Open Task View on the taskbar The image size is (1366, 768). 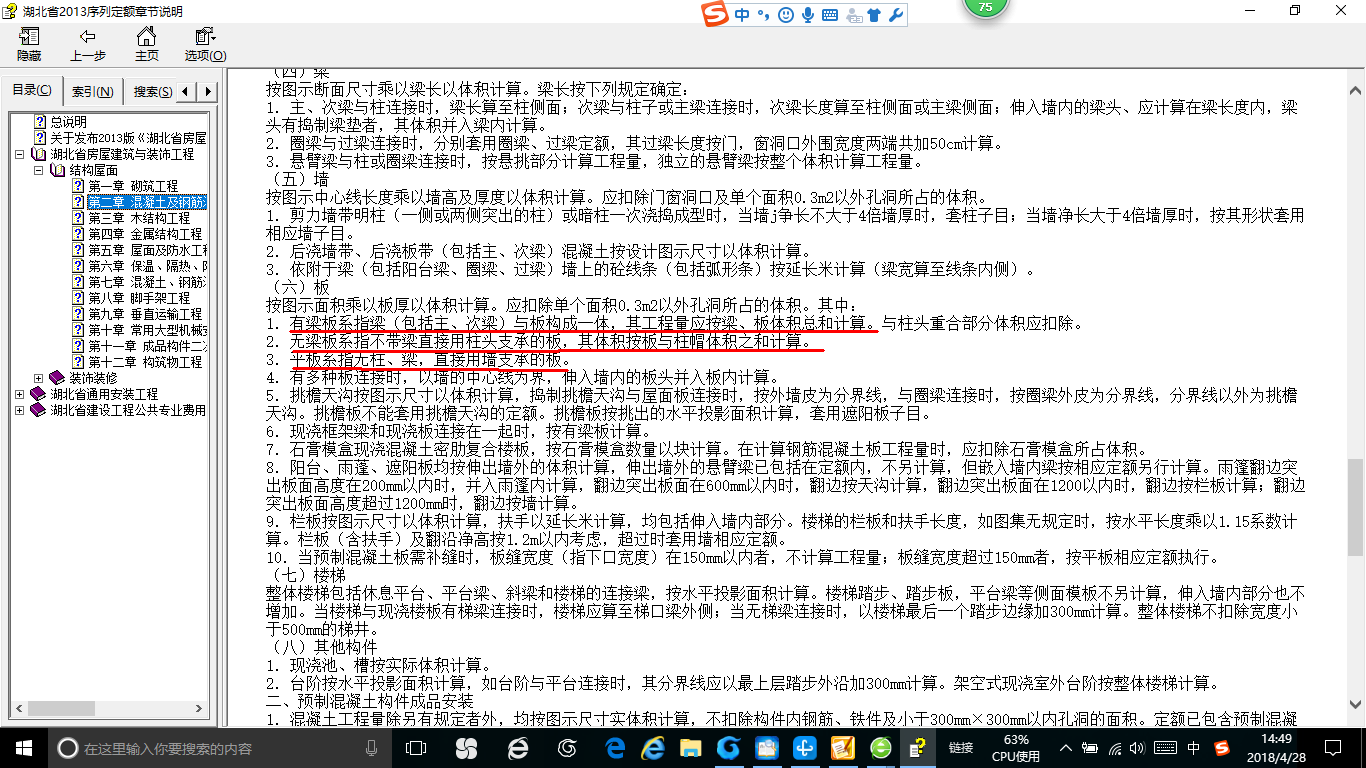[x=416, y=747]
